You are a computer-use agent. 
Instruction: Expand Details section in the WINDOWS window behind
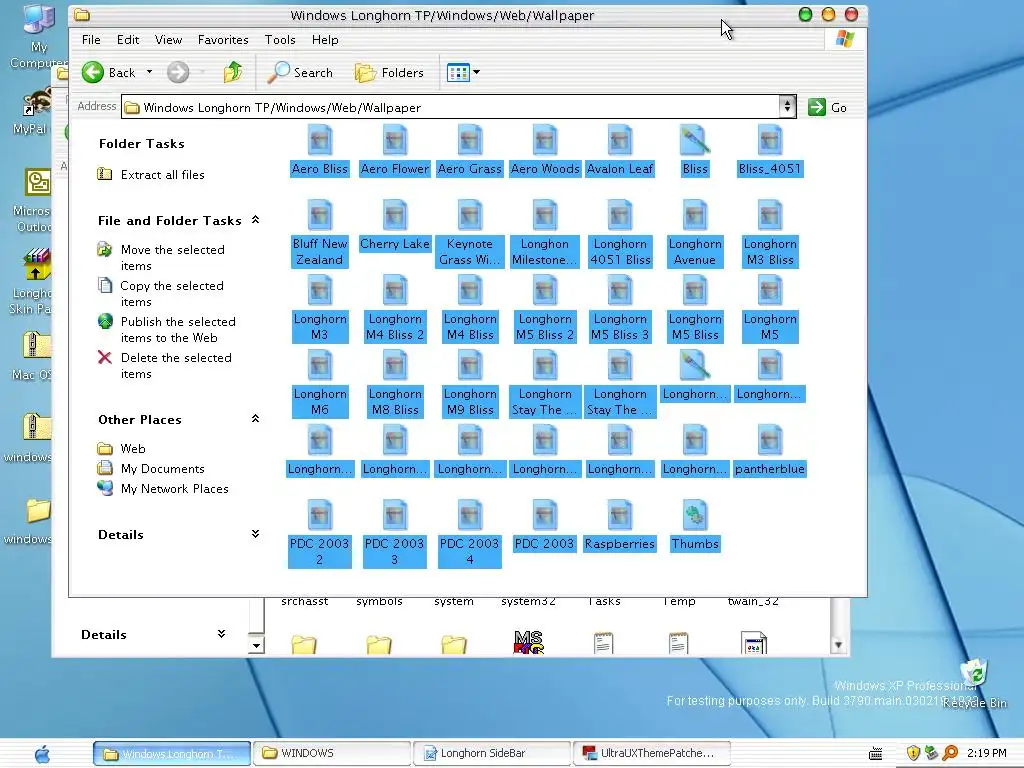tap(221, 634)
